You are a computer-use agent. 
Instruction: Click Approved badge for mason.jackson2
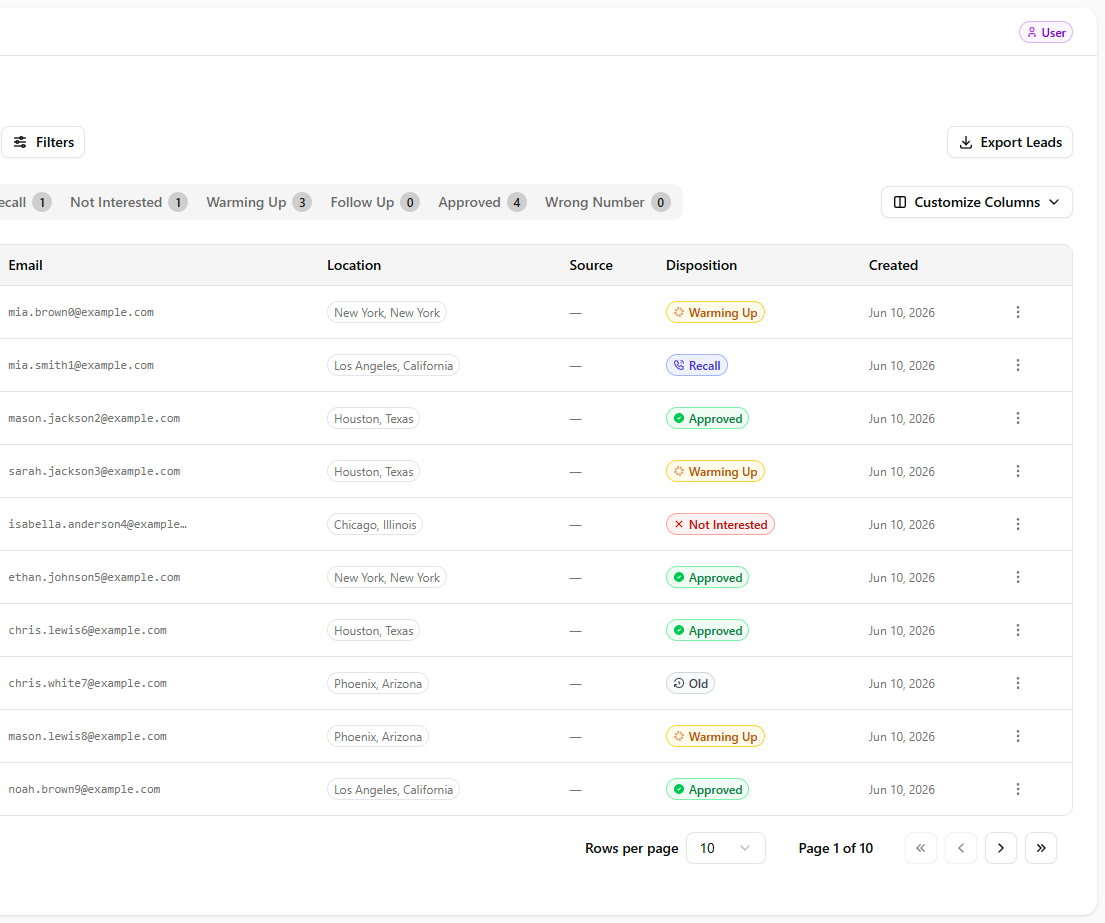708,419
